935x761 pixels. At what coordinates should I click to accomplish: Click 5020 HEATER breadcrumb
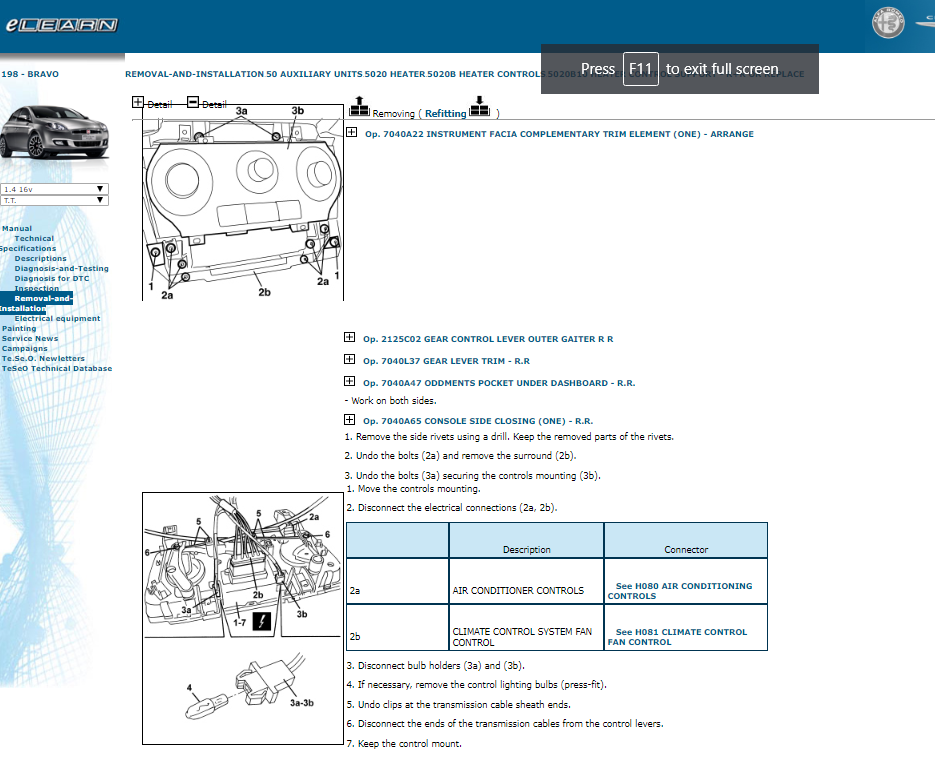(395, 74)
